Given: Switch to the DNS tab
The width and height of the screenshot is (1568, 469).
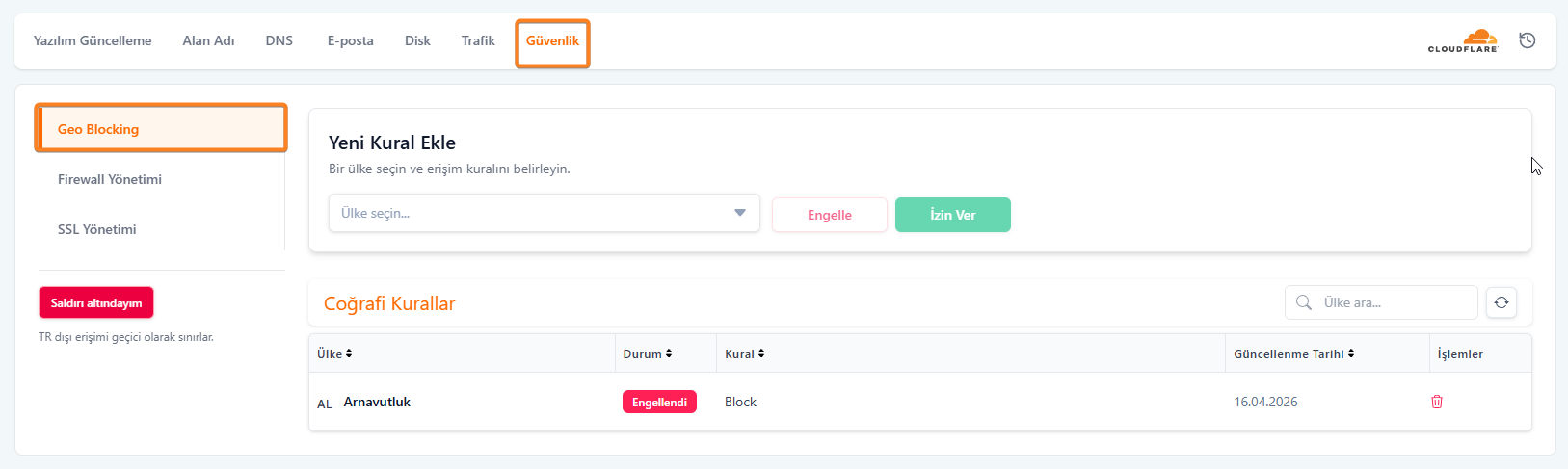Looking at the screenshot, I should point(279,40).
